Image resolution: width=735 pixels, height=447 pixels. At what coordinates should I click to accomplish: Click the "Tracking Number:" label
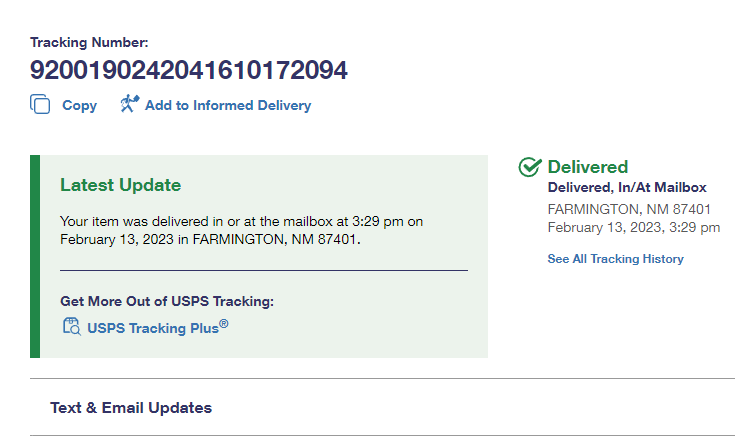click(x=89, y=42)
